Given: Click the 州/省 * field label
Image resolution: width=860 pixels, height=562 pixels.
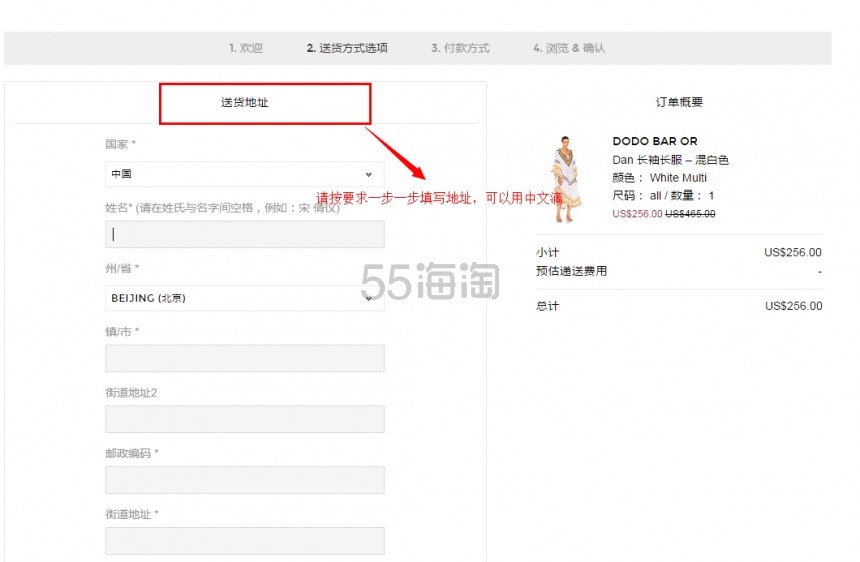Looking at the screenshot, I should (122, 268).
